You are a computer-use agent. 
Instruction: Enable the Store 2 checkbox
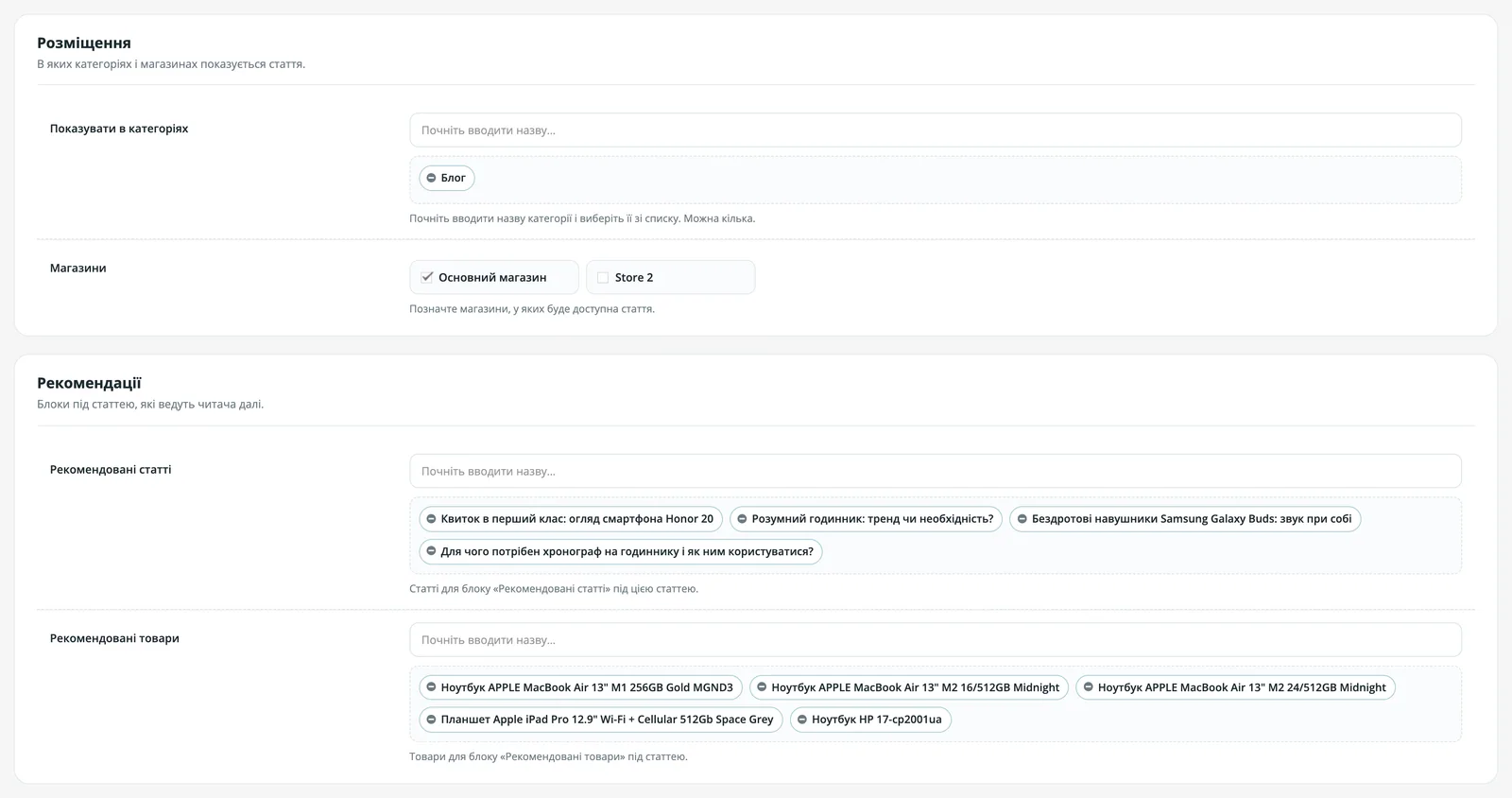pyautogui.click(x=603, y=278)
